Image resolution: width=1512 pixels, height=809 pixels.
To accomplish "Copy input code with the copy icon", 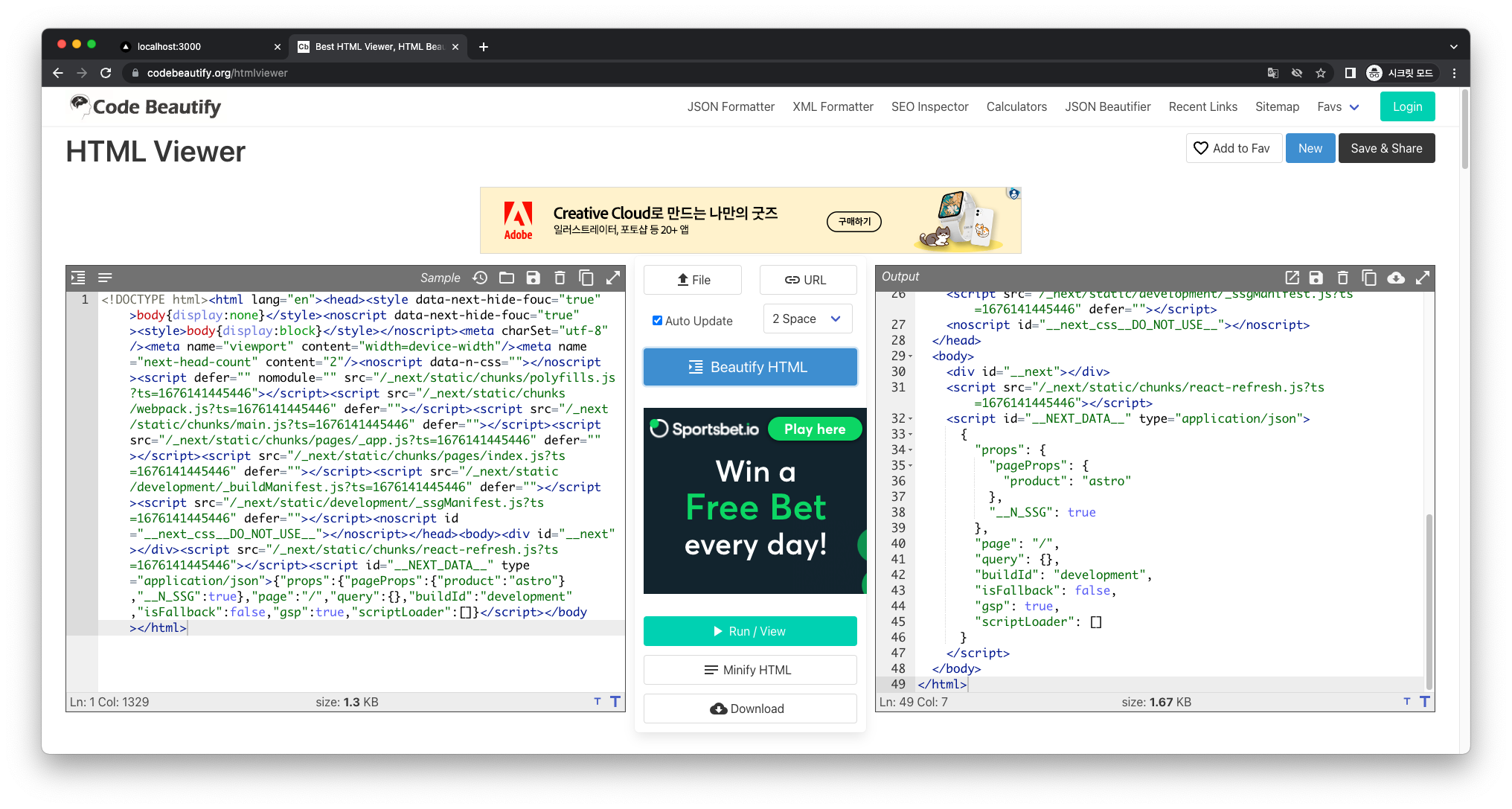I will click(x=586, y=278).
